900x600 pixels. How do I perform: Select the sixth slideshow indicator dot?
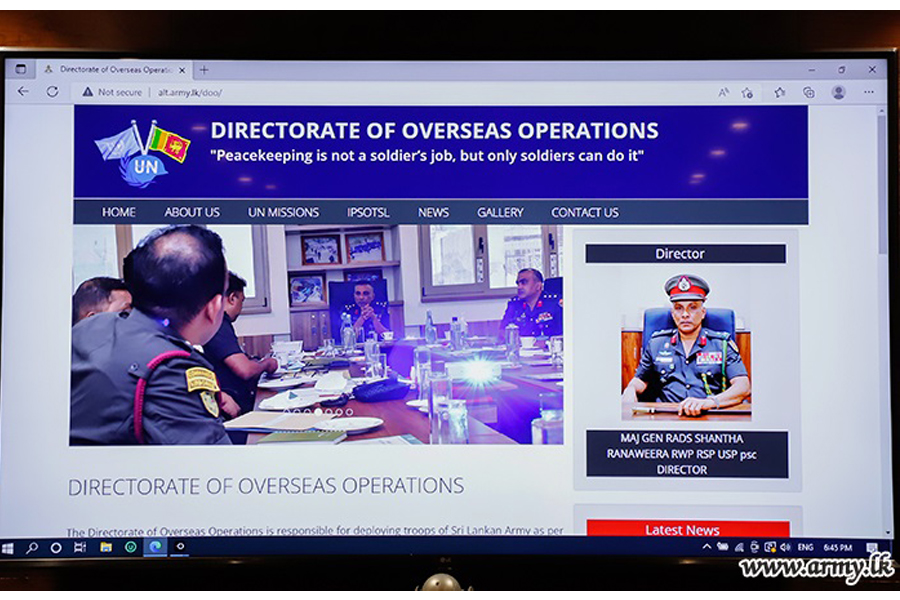tap(339, 412)
